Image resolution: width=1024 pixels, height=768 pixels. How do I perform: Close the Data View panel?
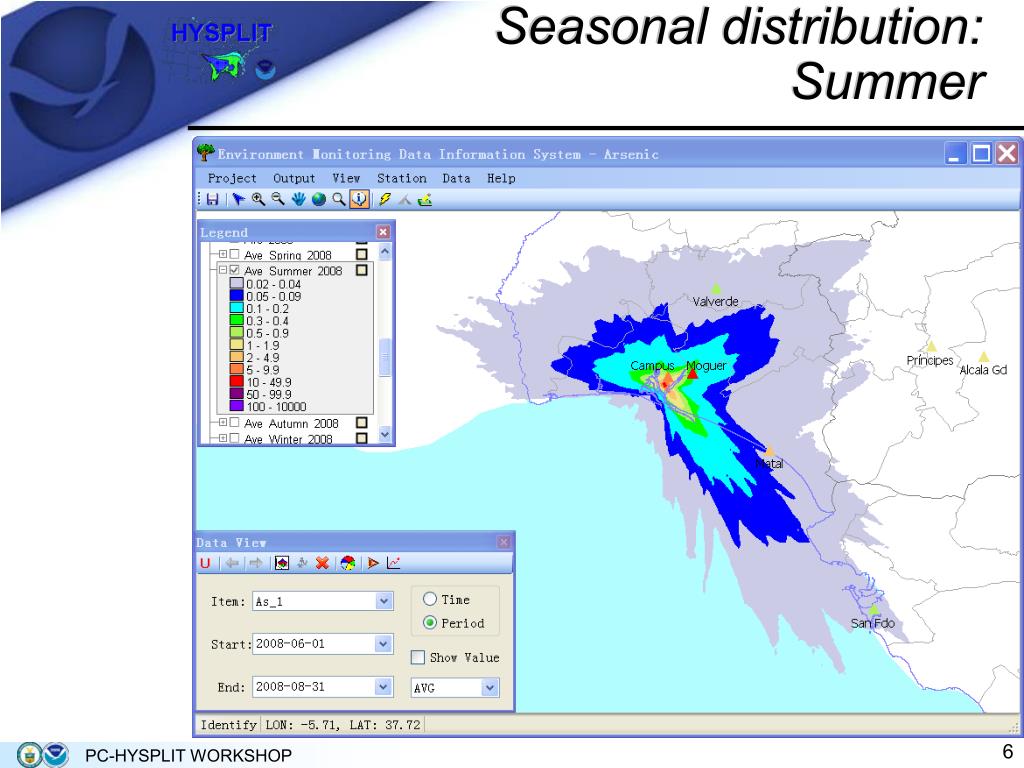504,542
